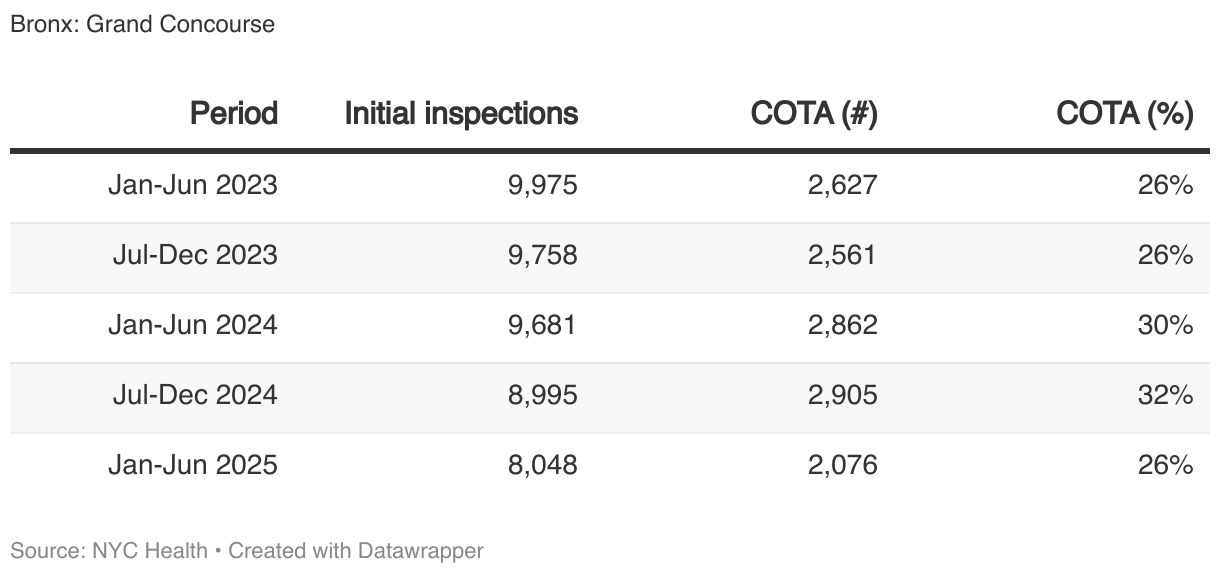Click the COTA (#) column header

(814, 114)
